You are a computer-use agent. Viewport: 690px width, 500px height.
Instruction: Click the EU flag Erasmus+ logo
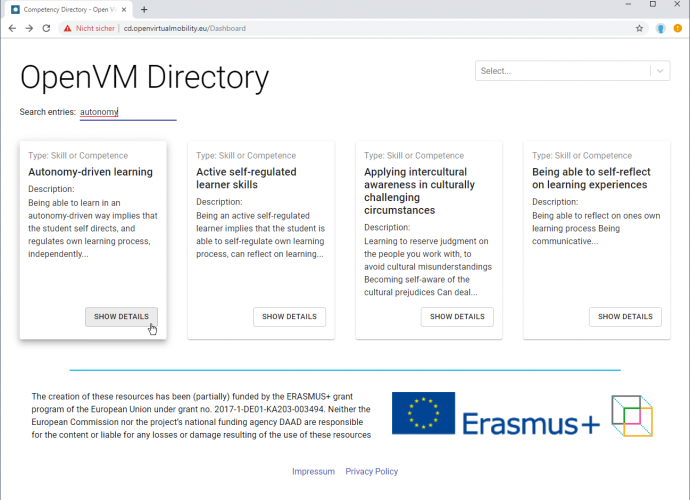click(x=496, y=414)
